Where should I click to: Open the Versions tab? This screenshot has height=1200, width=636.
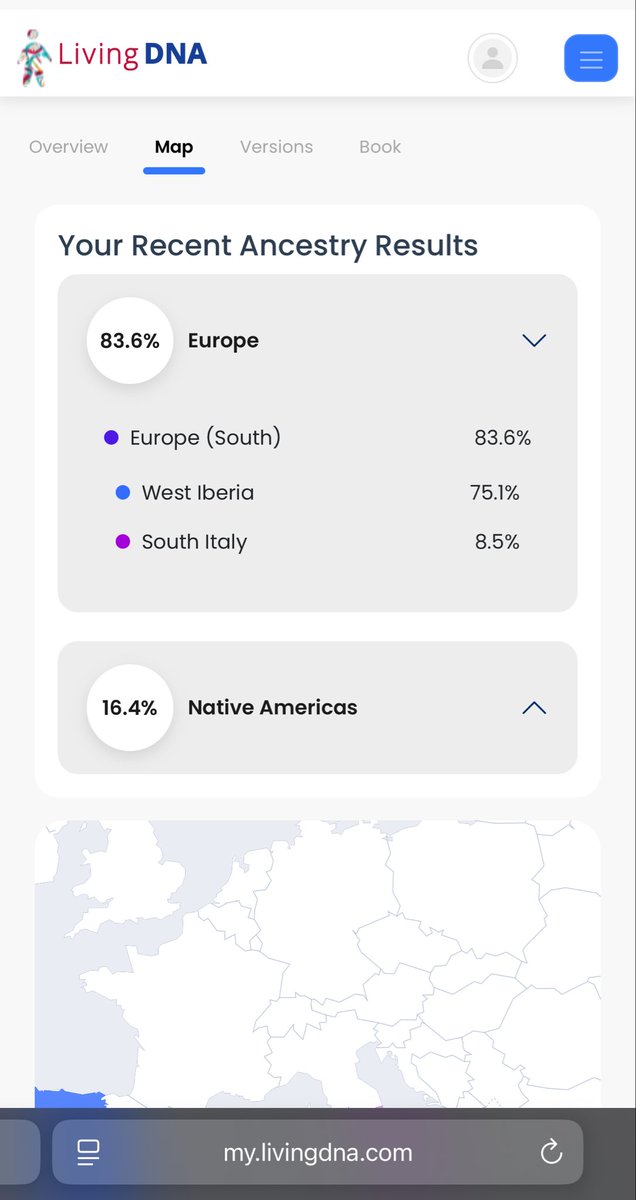point(276,147)
